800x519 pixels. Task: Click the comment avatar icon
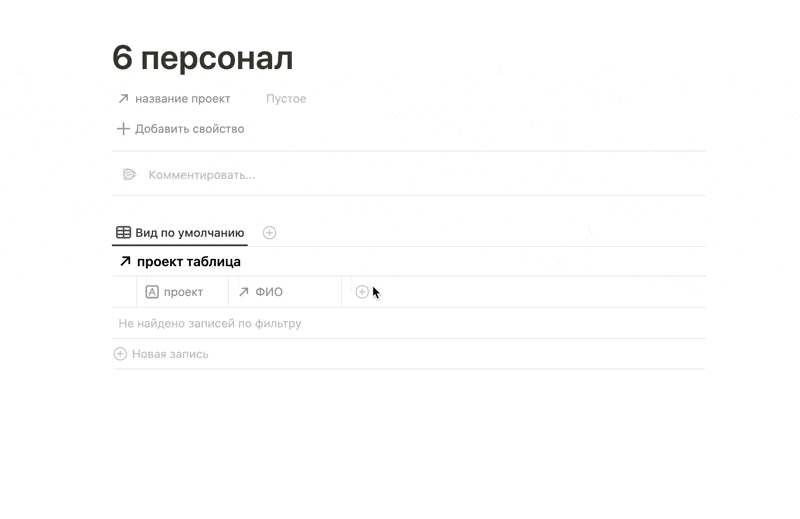pos(130,175)
